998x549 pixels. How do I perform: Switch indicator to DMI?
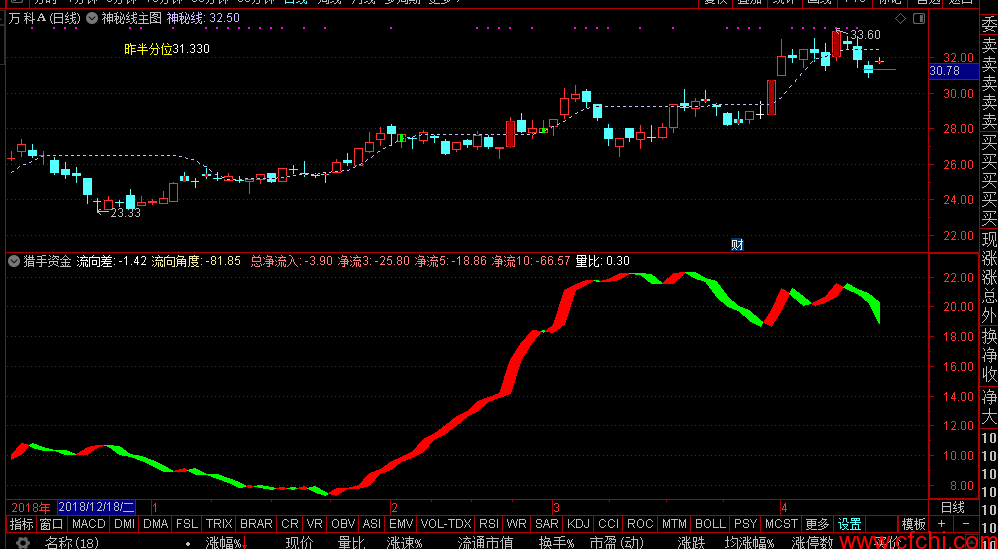tap(124, 524)
